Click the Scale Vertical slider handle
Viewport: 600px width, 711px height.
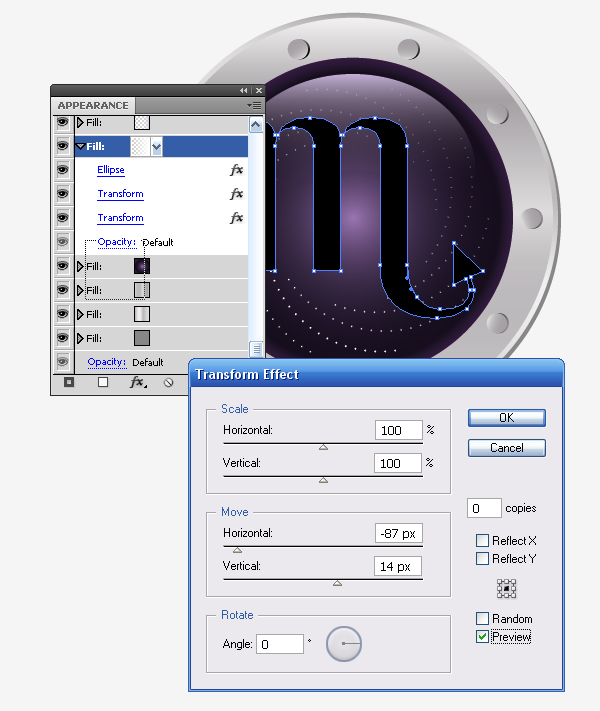pyautogui.click(x=323, y=480)
